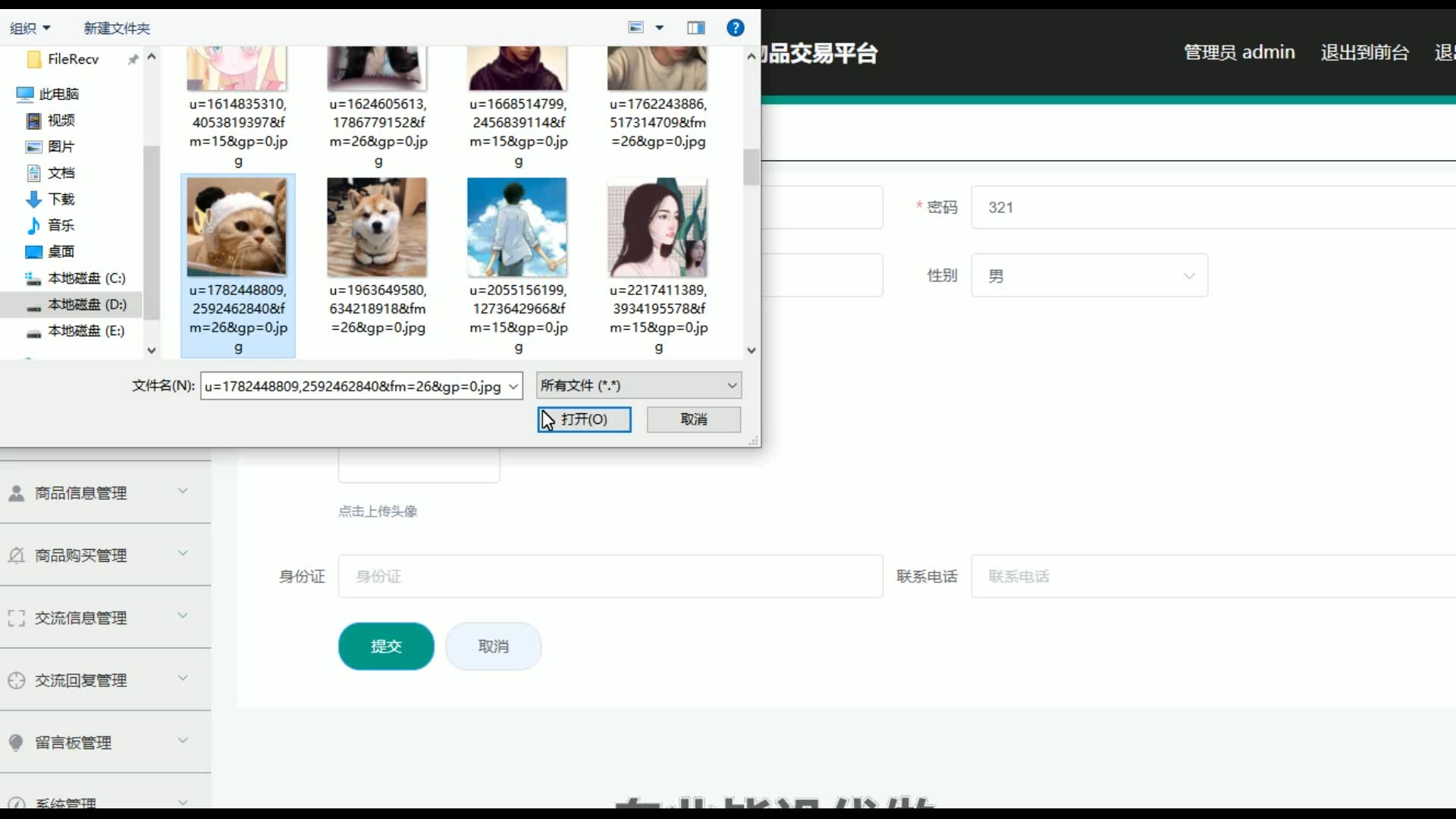The height and width of the screenshot is (819, 1456).
Task: Open 本地磁盘 (C:) drive
Action: tap(86, 278)
